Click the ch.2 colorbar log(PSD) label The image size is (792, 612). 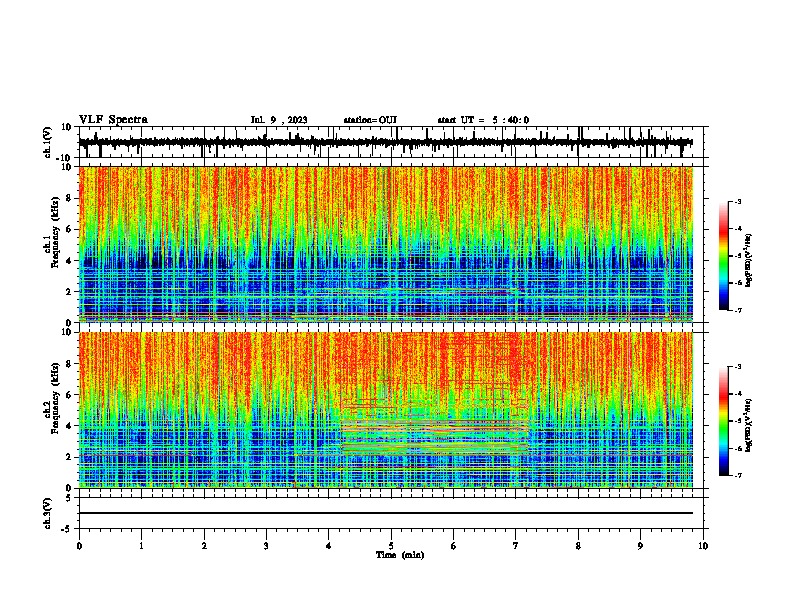(748, 425)
